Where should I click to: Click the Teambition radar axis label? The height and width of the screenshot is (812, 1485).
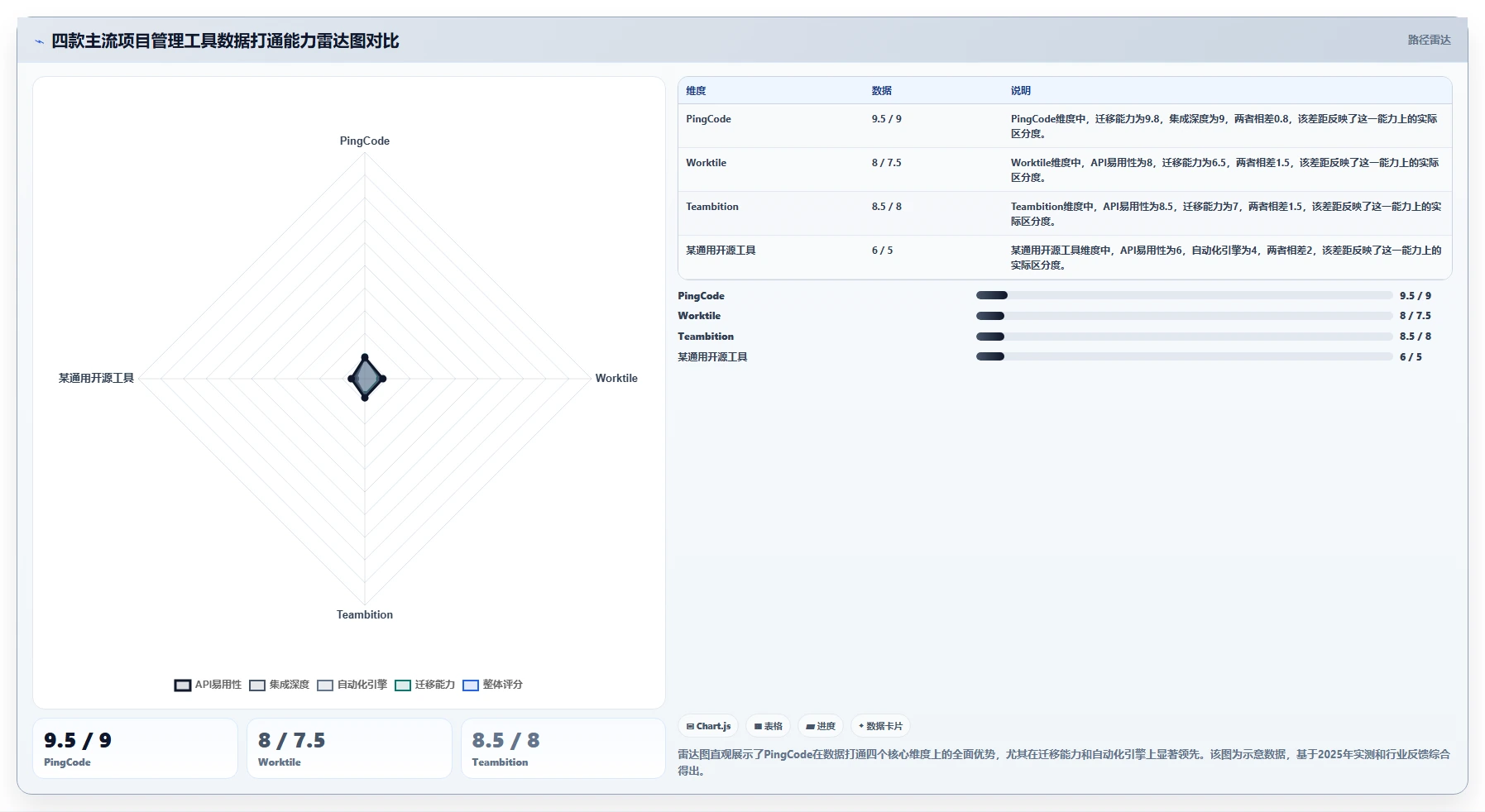point(365,614)
